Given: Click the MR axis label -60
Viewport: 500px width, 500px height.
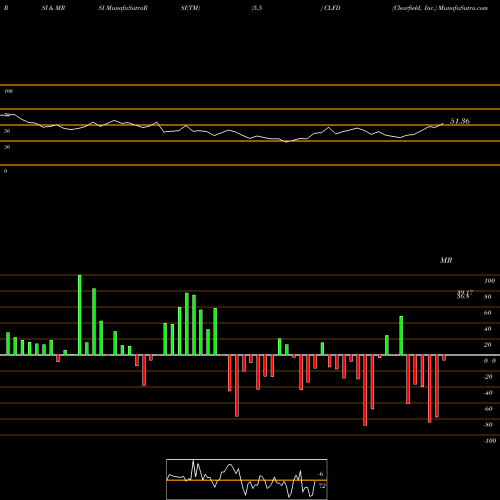Looking at the screenshot, I should 488,409.
